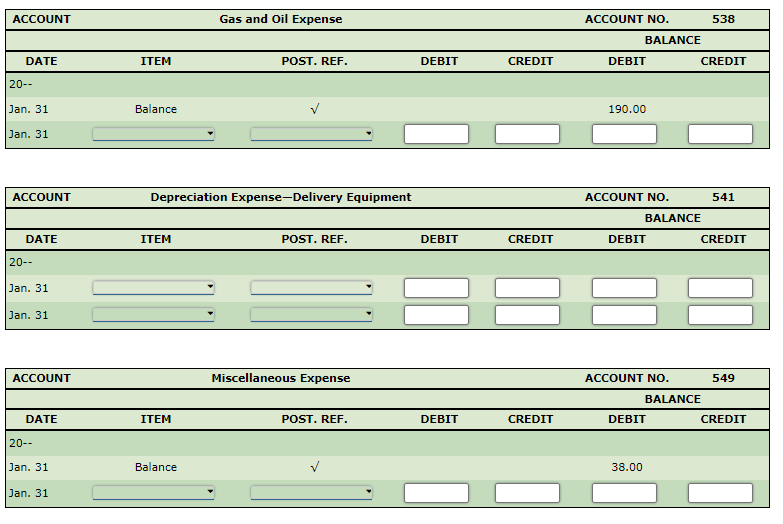This screenshot has width=783, height=524.
Task: Click the 38.00 balance in Miscellaneous Expense
Action: click(x=627, y=467)
